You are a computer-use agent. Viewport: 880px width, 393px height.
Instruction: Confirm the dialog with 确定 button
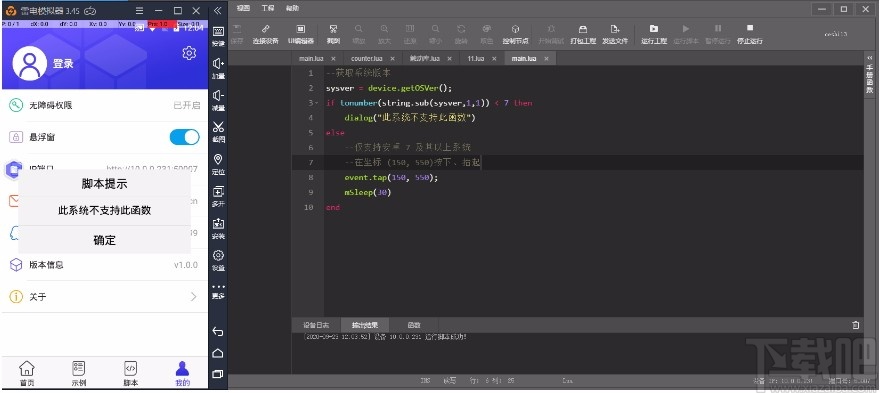[104, 240]
